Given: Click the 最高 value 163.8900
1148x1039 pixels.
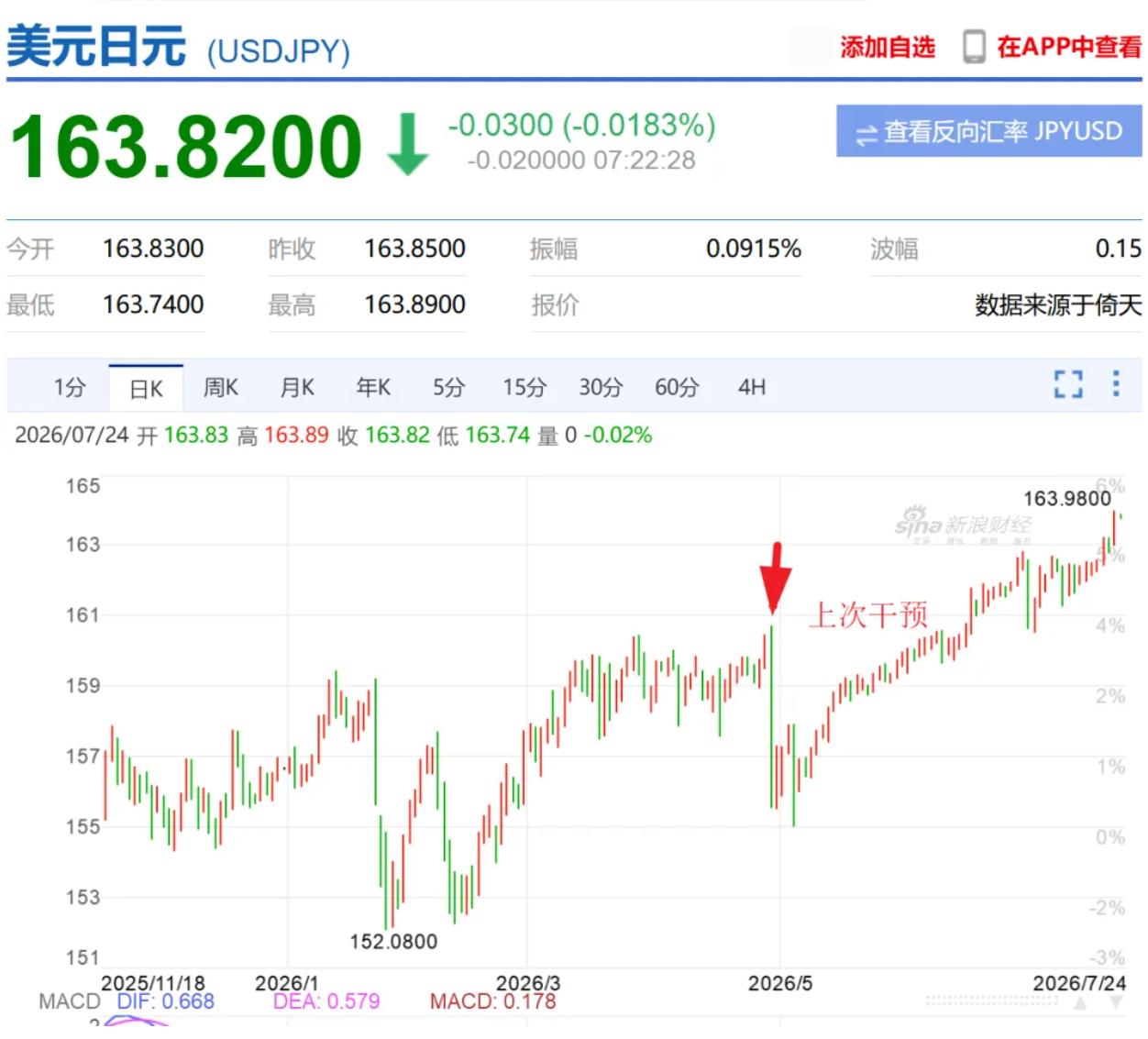Looking at the screenshot, I should pos(414,304).
